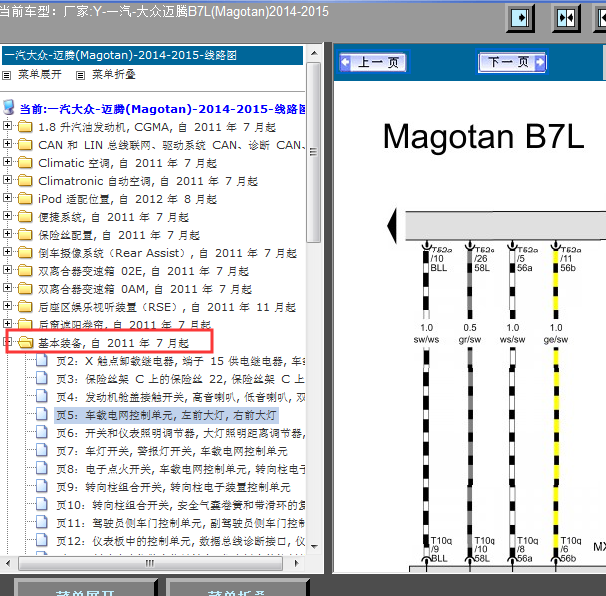Click ge/sw wire label in diagram

point(556,339)
